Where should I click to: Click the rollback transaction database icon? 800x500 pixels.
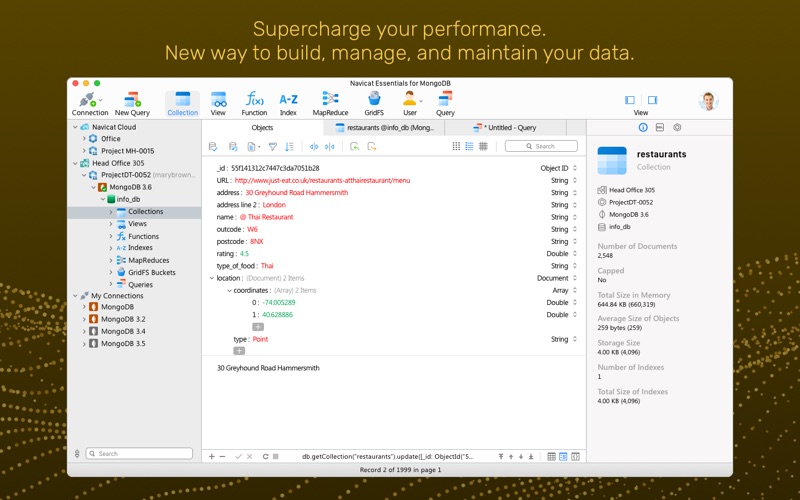click(x=233, y=147)
